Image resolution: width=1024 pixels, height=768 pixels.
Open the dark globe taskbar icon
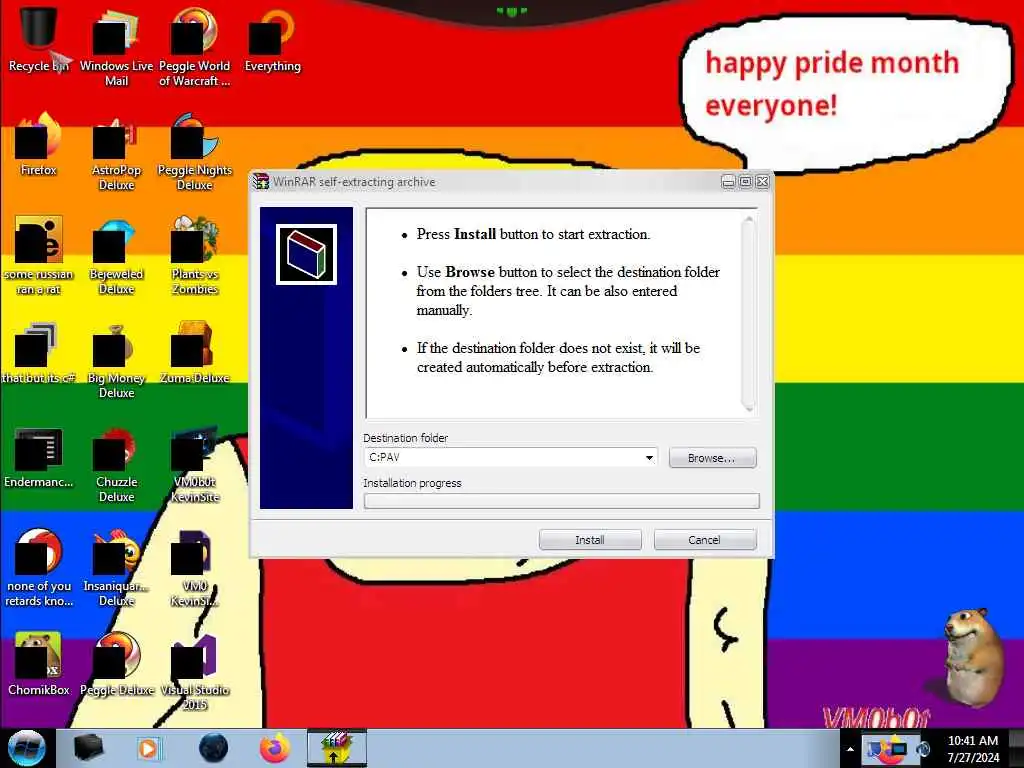(x=214, y=748)
